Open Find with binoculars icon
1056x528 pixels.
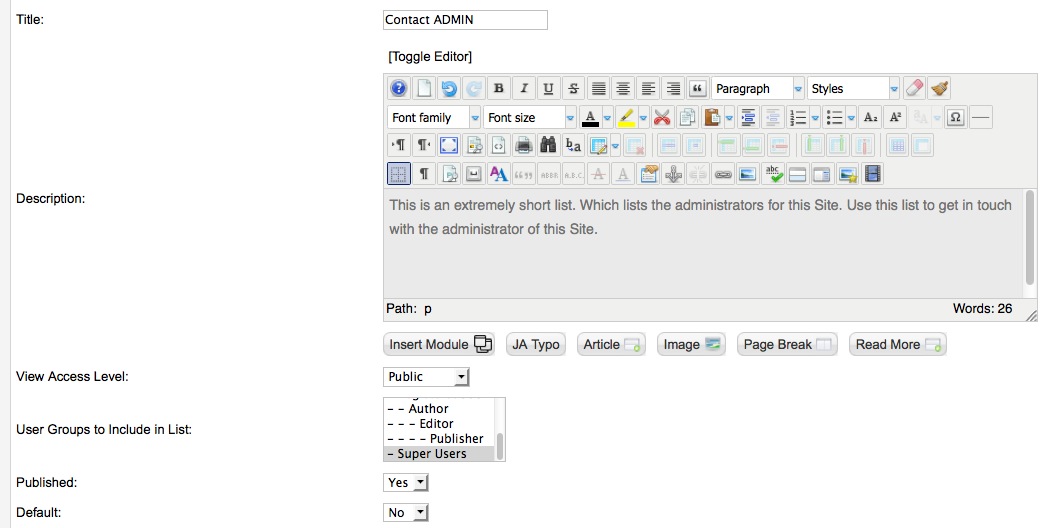coord(548,145)
